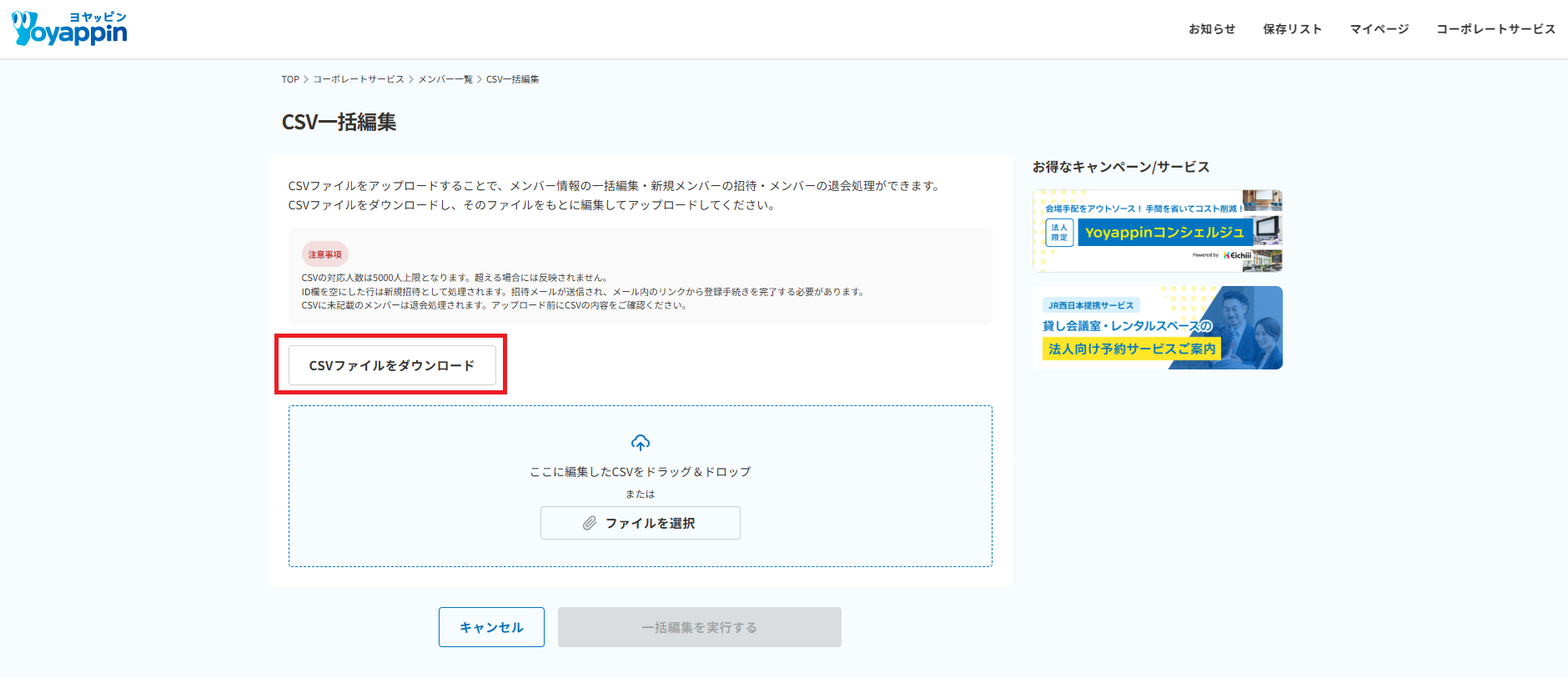1568x678 pixels.
Task: Click the Eichiii logo in the banner
Action: click(1239, 255)
